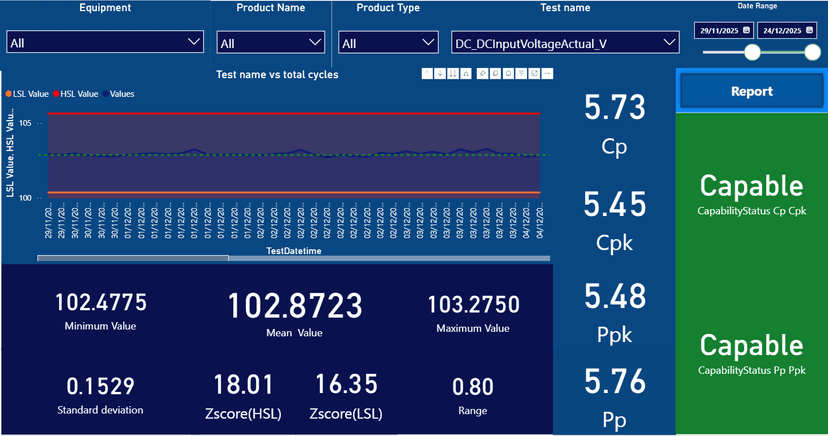
Task: Open more options ellipsis on chart
Action: tap(547, 74)
